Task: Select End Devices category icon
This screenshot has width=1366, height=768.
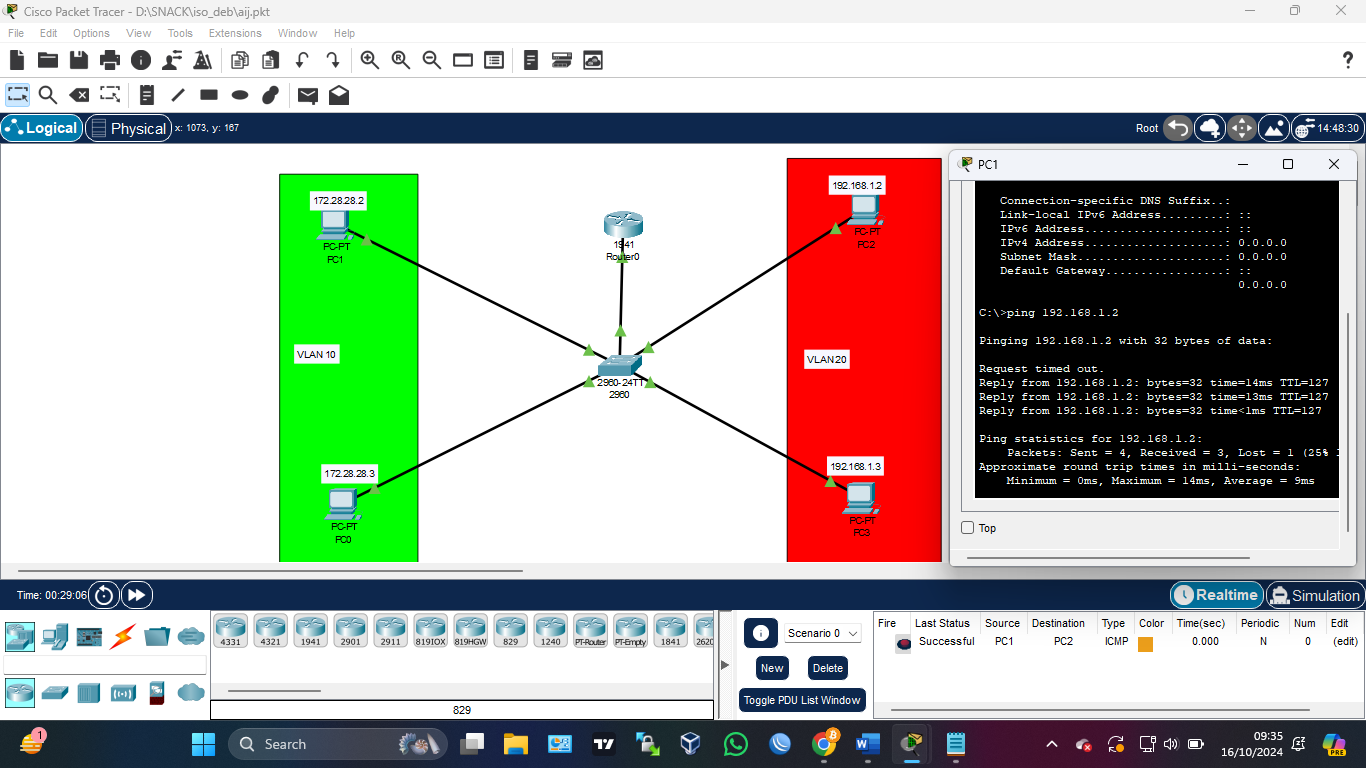Action: point(54,635)
